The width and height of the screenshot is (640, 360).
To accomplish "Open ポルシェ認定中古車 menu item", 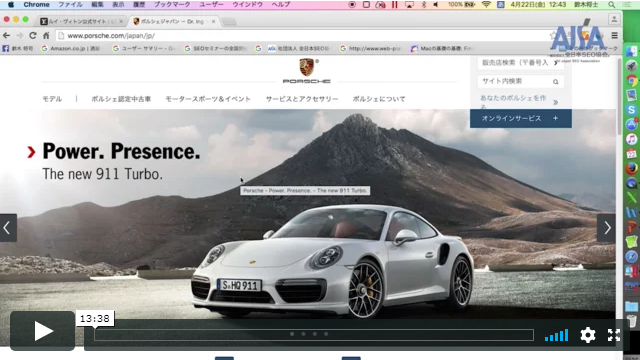I will [x=121, y=99].
